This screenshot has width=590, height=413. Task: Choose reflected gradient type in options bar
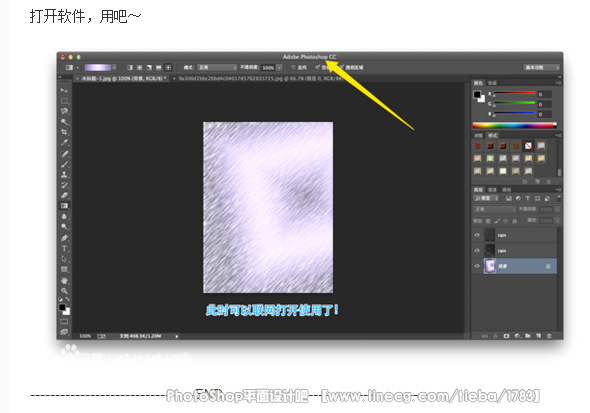click(159, 67)
